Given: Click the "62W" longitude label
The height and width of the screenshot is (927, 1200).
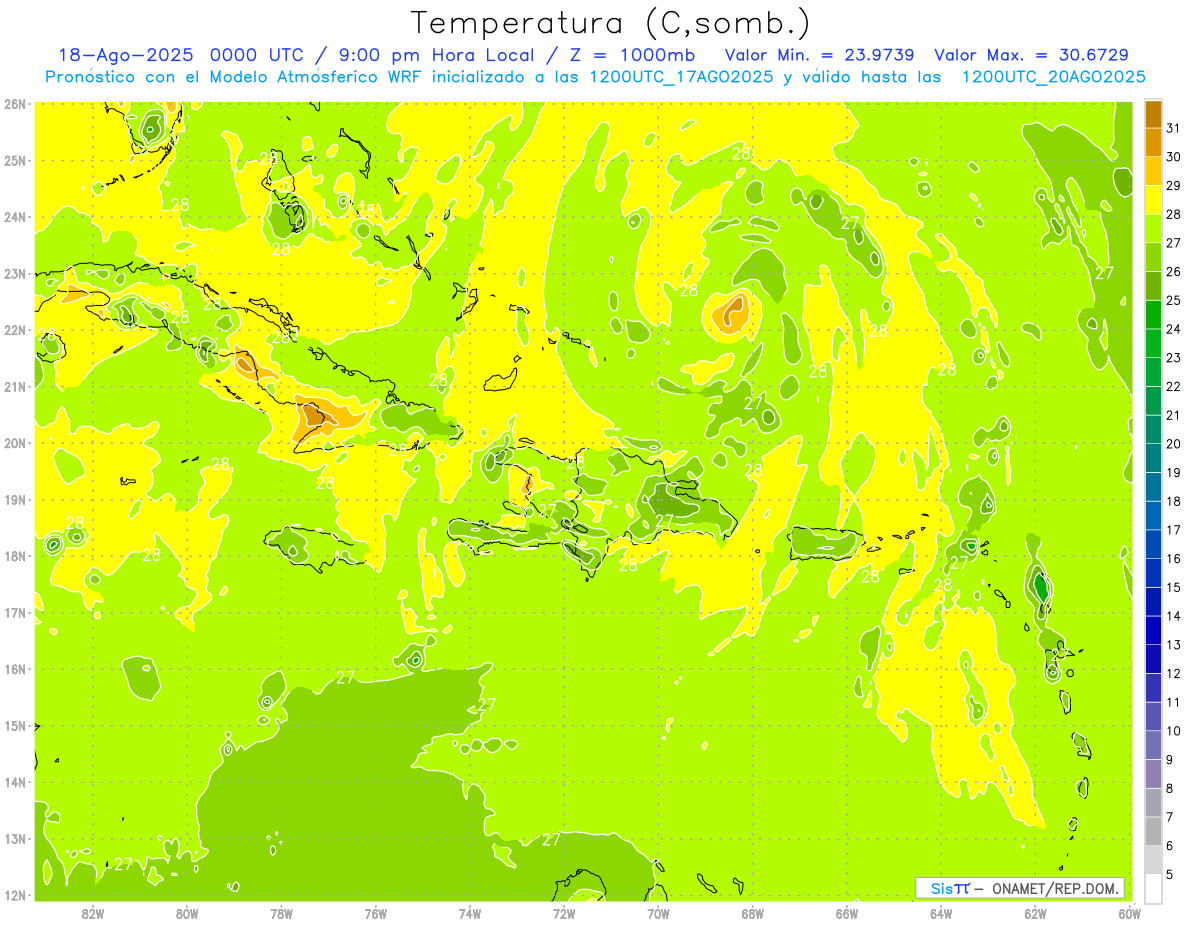Looking at the screenshot, I should [x=1035, y=913].
